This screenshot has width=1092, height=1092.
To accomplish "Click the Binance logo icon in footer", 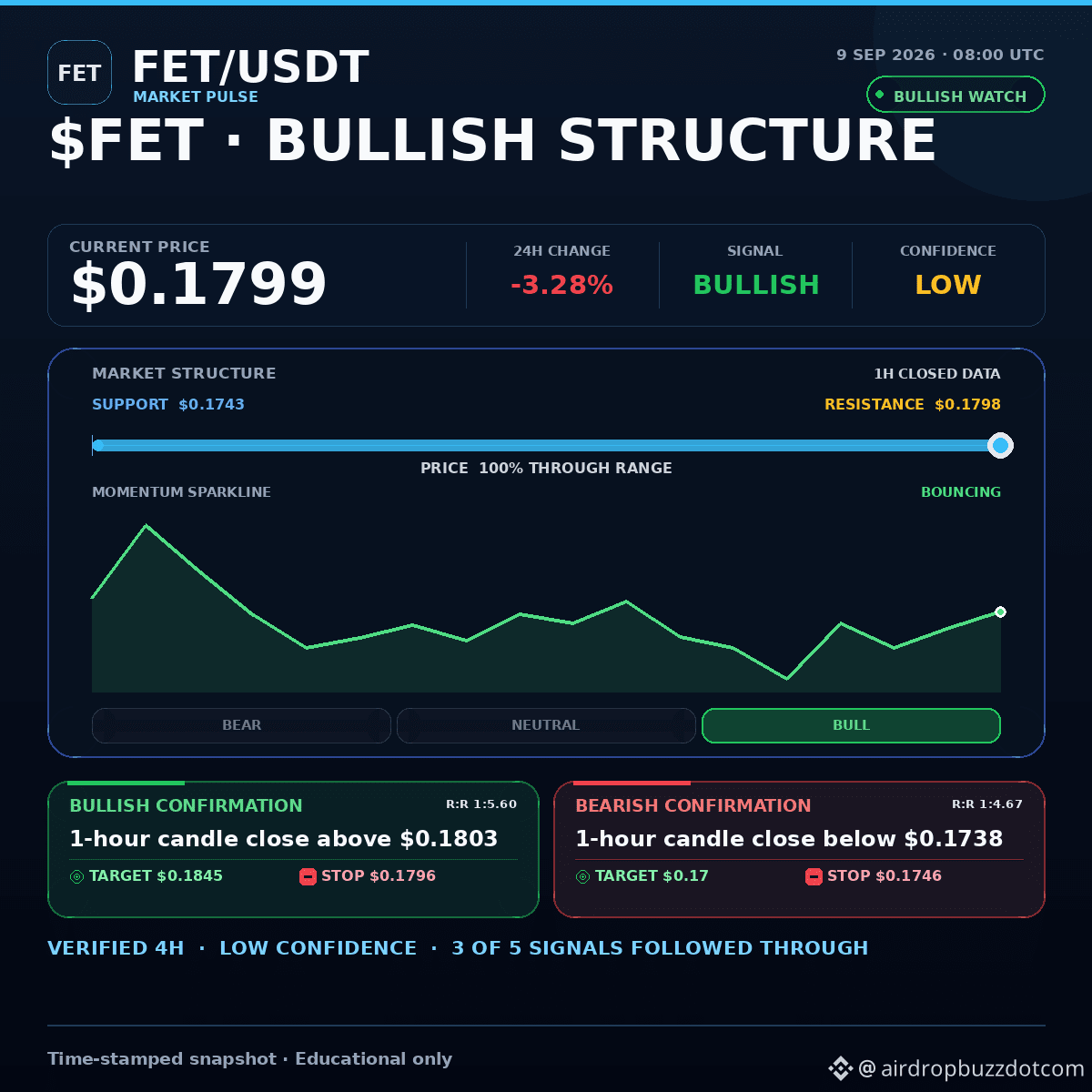I will click(839, 1068).
